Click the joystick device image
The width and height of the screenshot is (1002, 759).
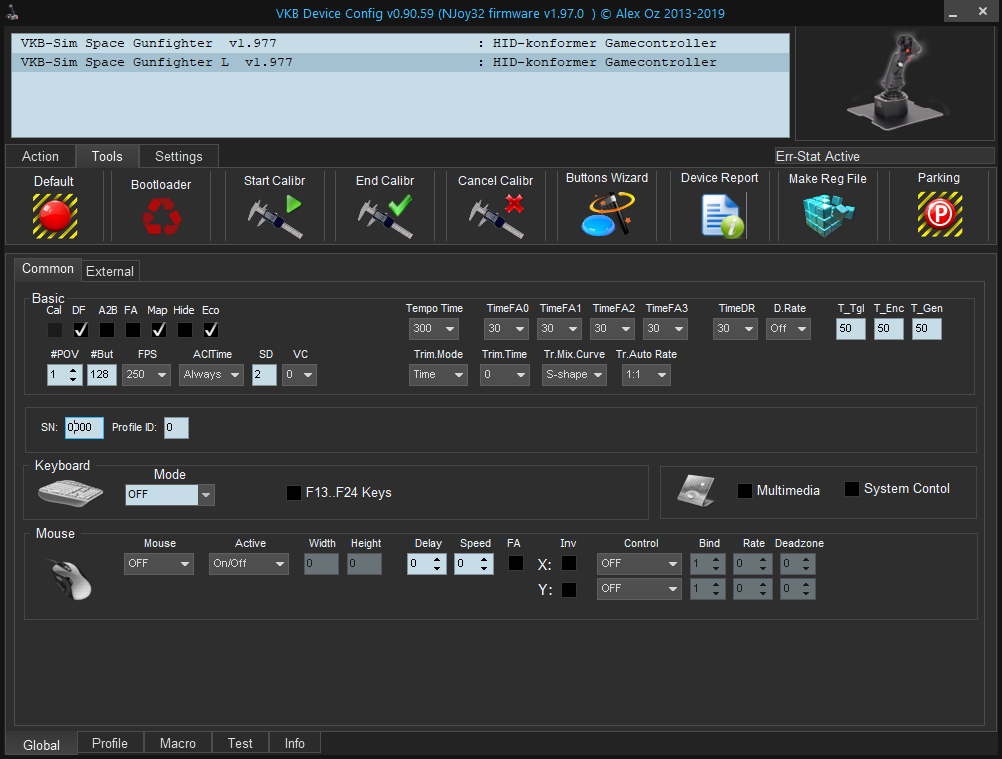(x=895, y=83)
